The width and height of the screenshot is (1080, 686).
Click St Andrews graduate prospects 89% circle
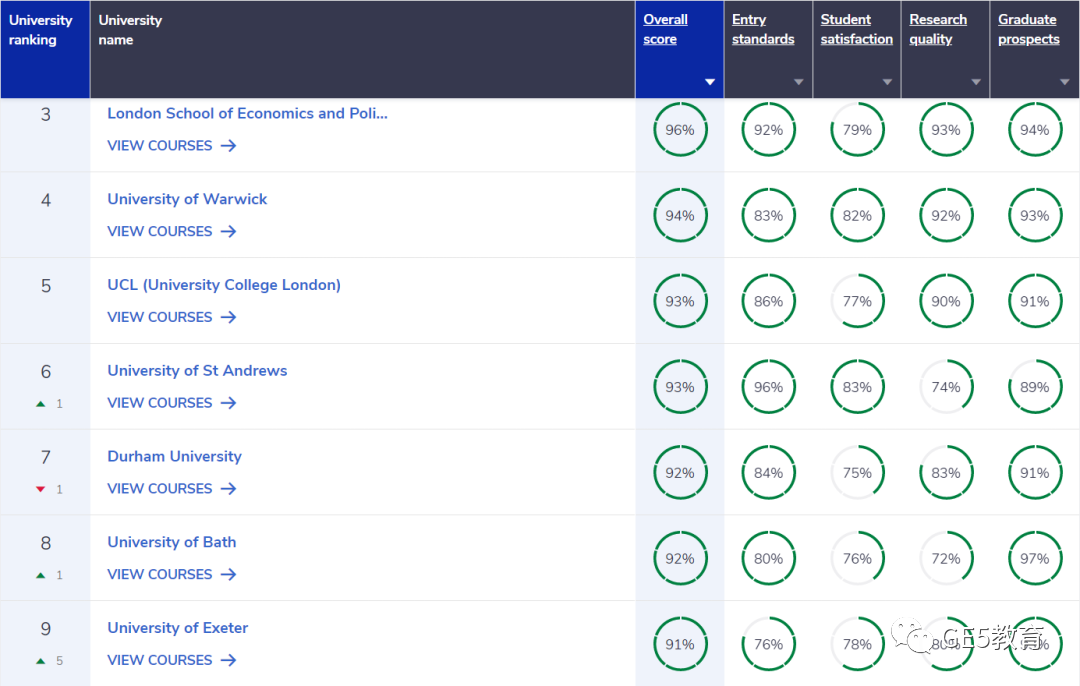pyautogui.click(x=1035, y=387)
